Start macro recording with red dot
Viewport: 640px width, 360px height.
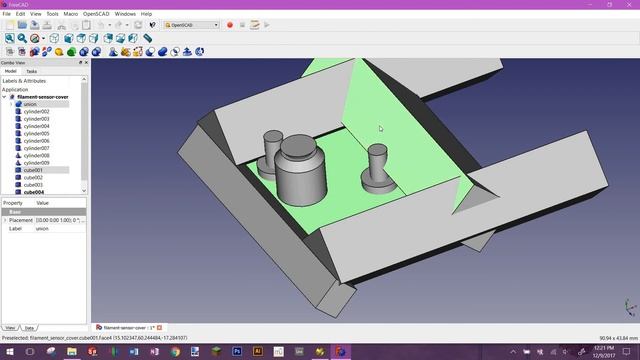click(230, 25)
